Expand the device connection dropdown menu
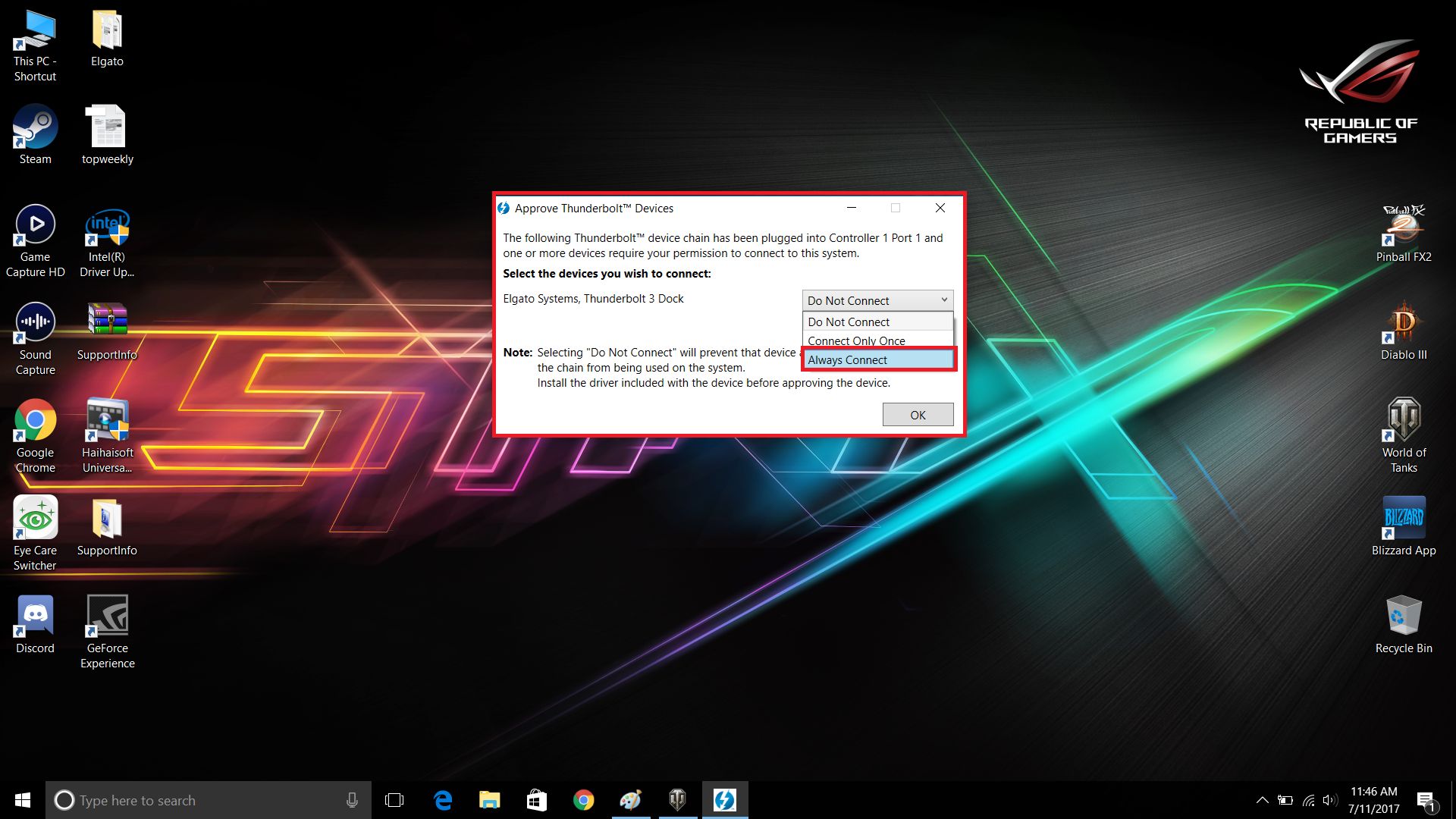This screenshot has height=819, width=1456. [x=876, y=300]
